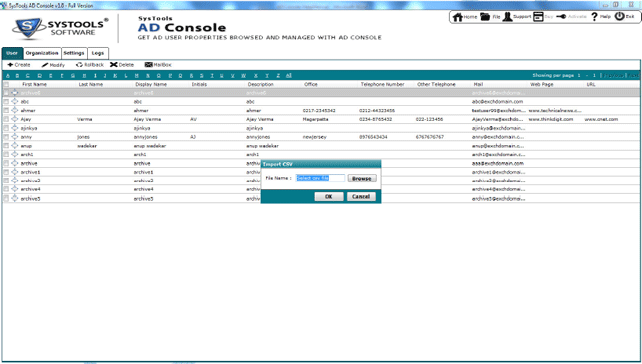
Task: Select the user icon in the Ajay row
Action: pos(15,119)
